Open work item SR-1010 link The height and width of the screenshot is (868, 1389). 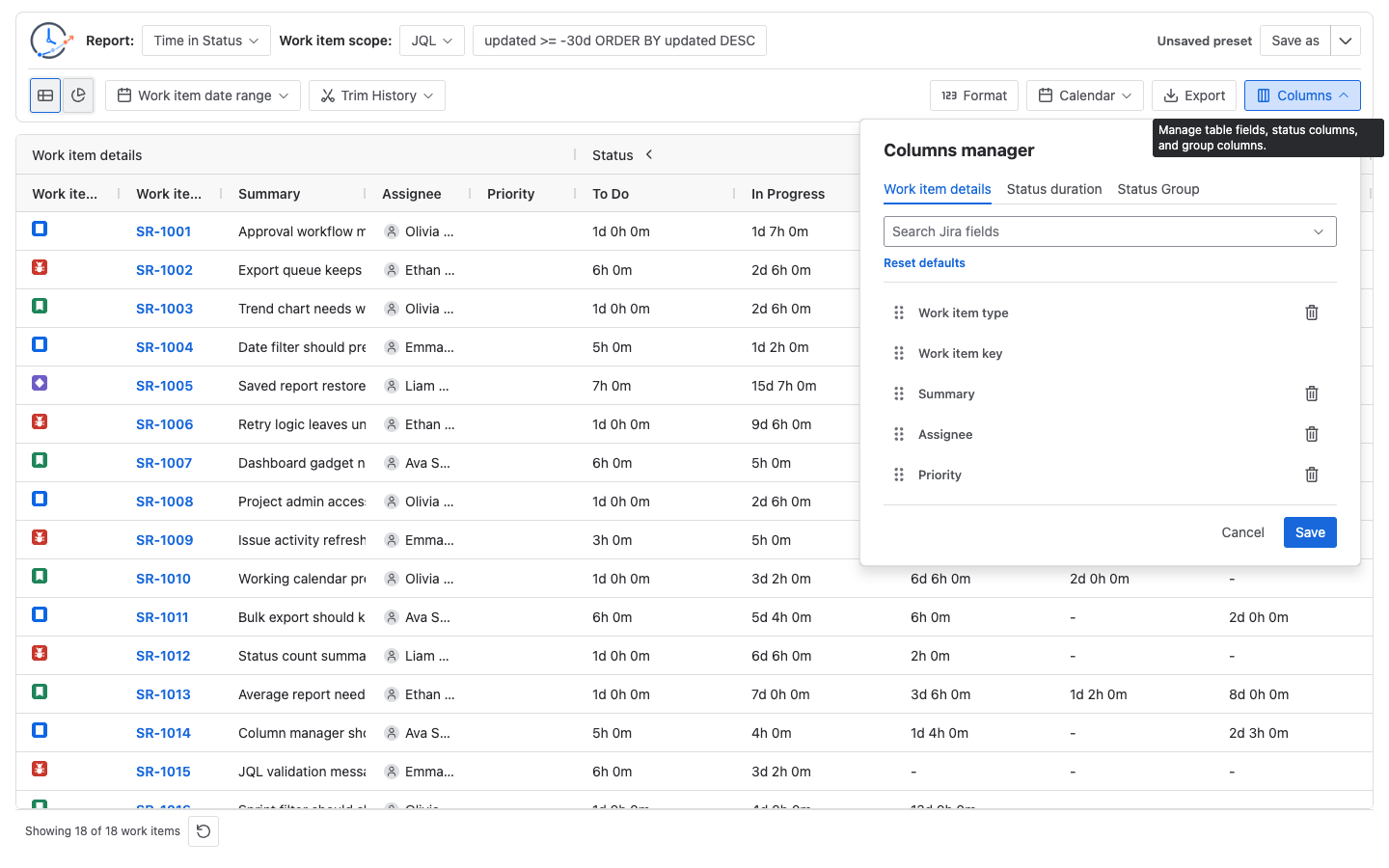pos(163,579)
